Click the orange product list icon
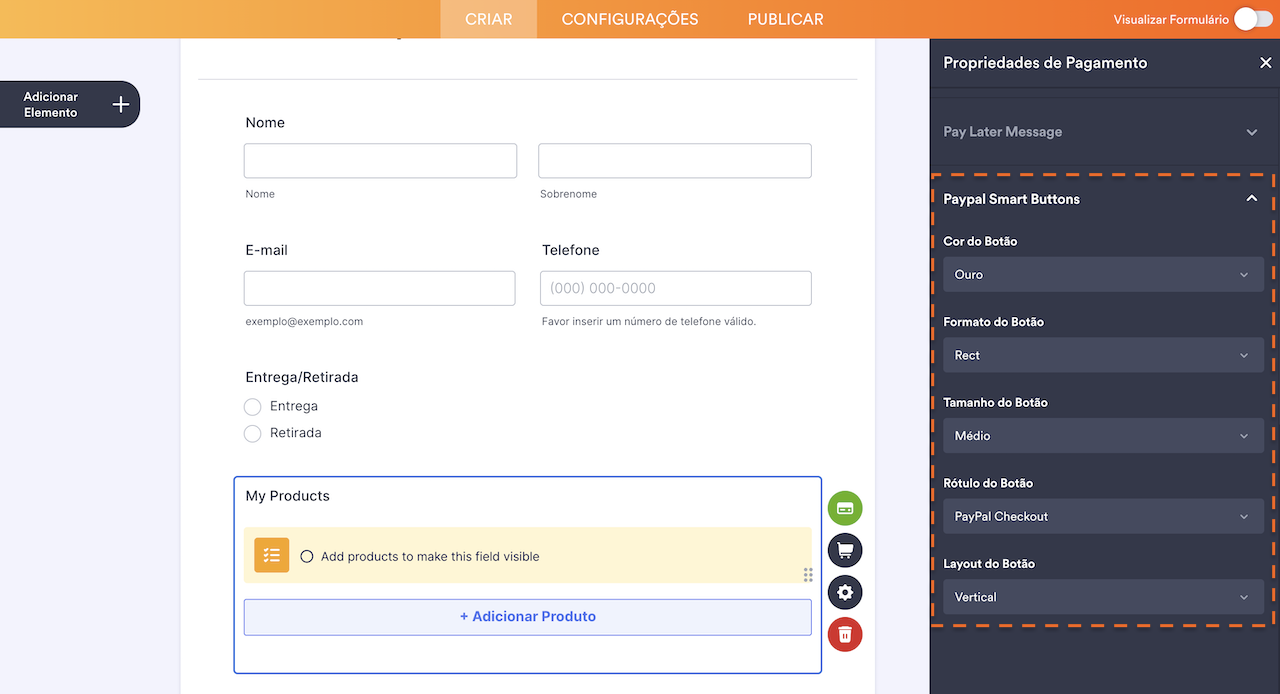Image resolution: width=1280 pixels, height=694 pixels. [270, 554]
